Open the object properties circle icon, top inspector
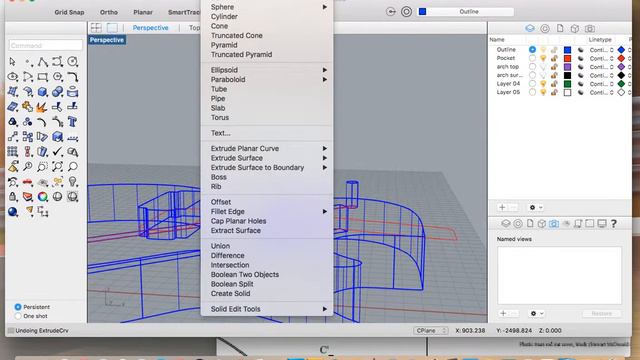This screenshot has width=640, height=360. (x=545, y=28)
